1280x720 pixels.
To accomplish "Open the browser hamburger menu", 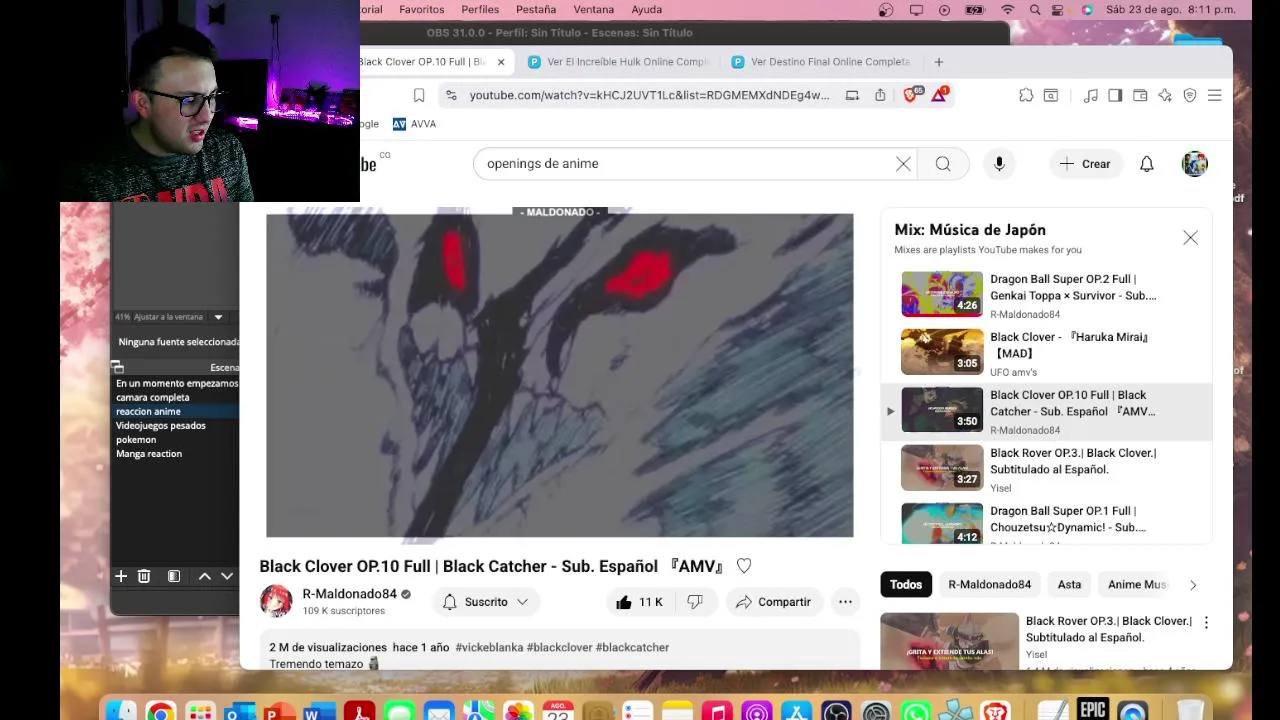I will coord(1214,95).
